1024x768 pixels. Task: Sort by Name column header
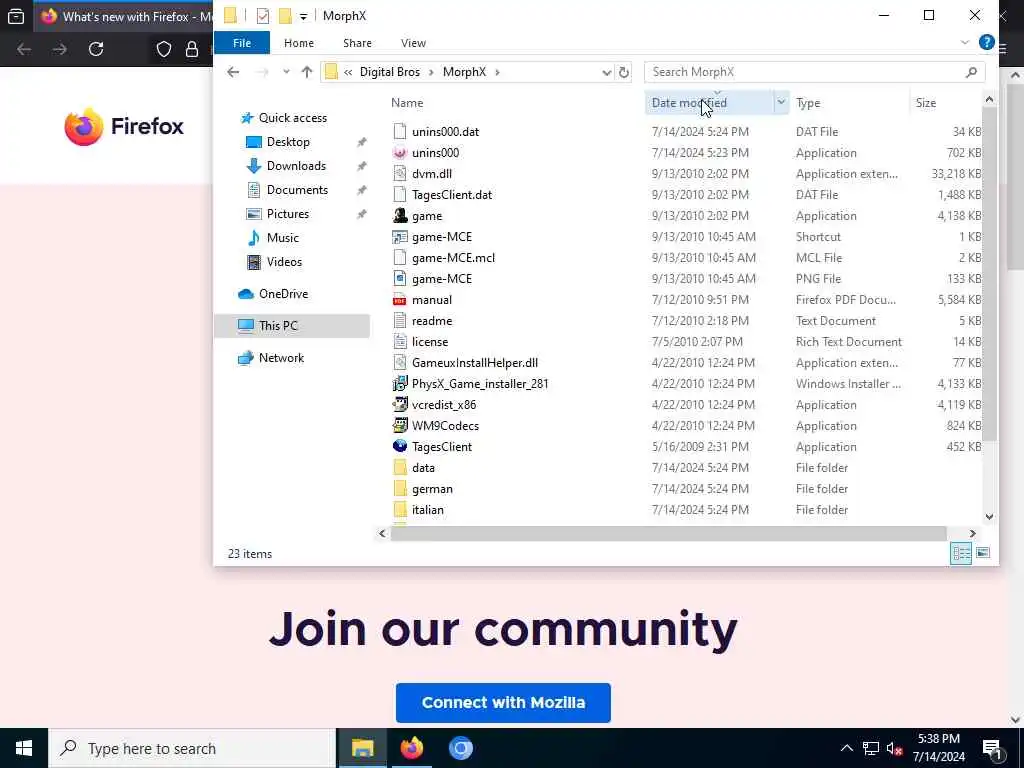coord(407,103)
